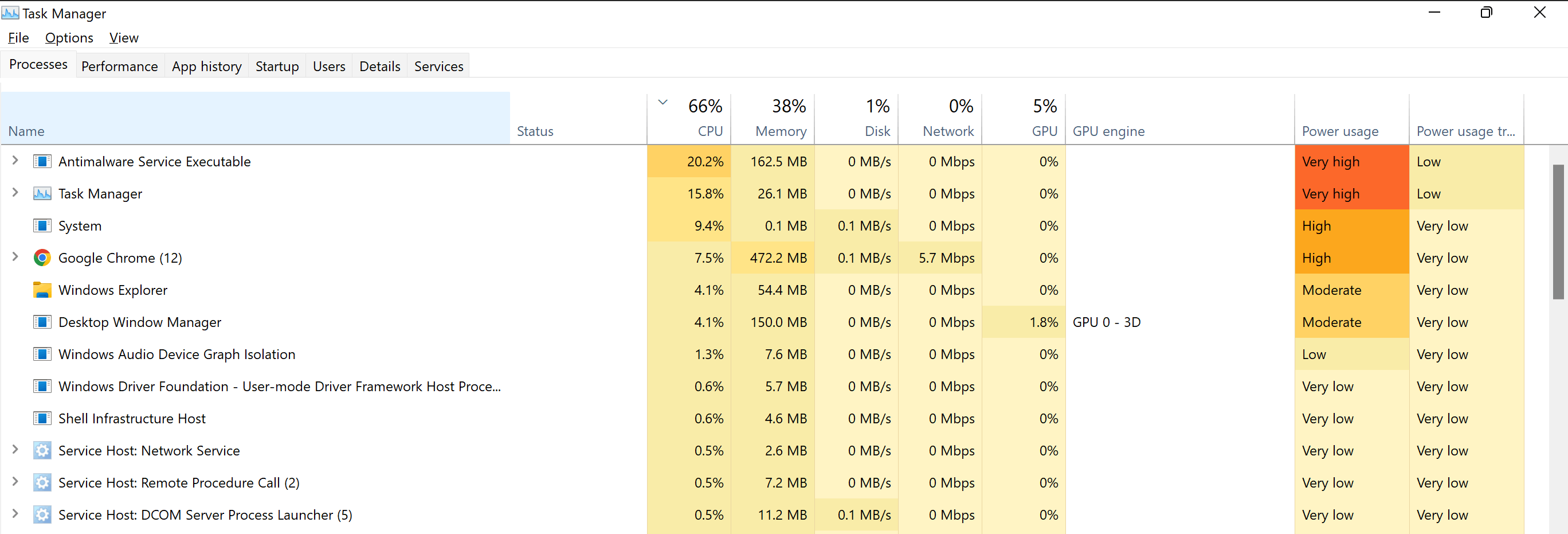This screenshot has width=1568, height=534.
Task: Select the Windows Explorer process name
Action: [x=112, y=290]
